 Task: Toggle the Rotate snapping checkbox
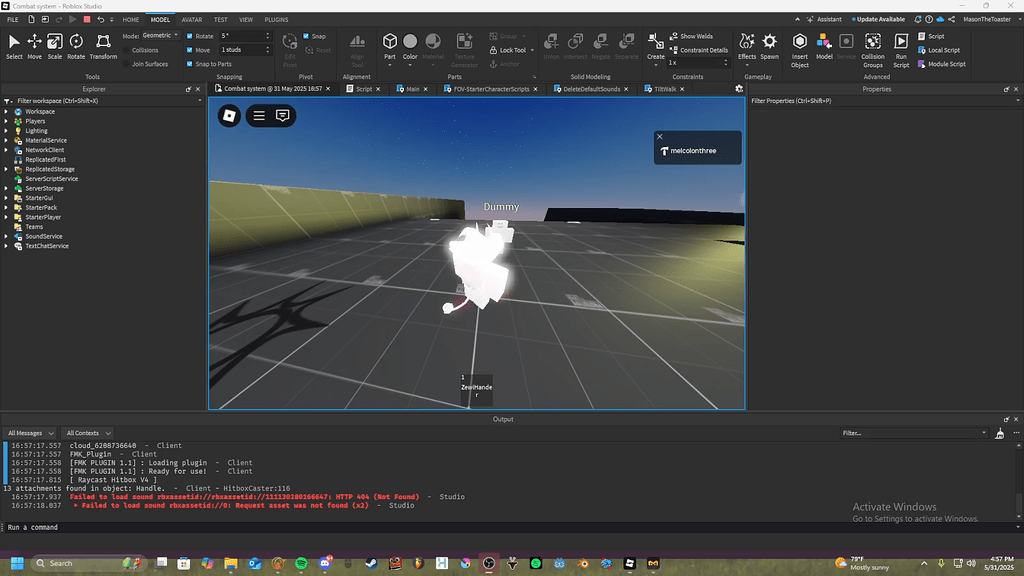[190, 37]
